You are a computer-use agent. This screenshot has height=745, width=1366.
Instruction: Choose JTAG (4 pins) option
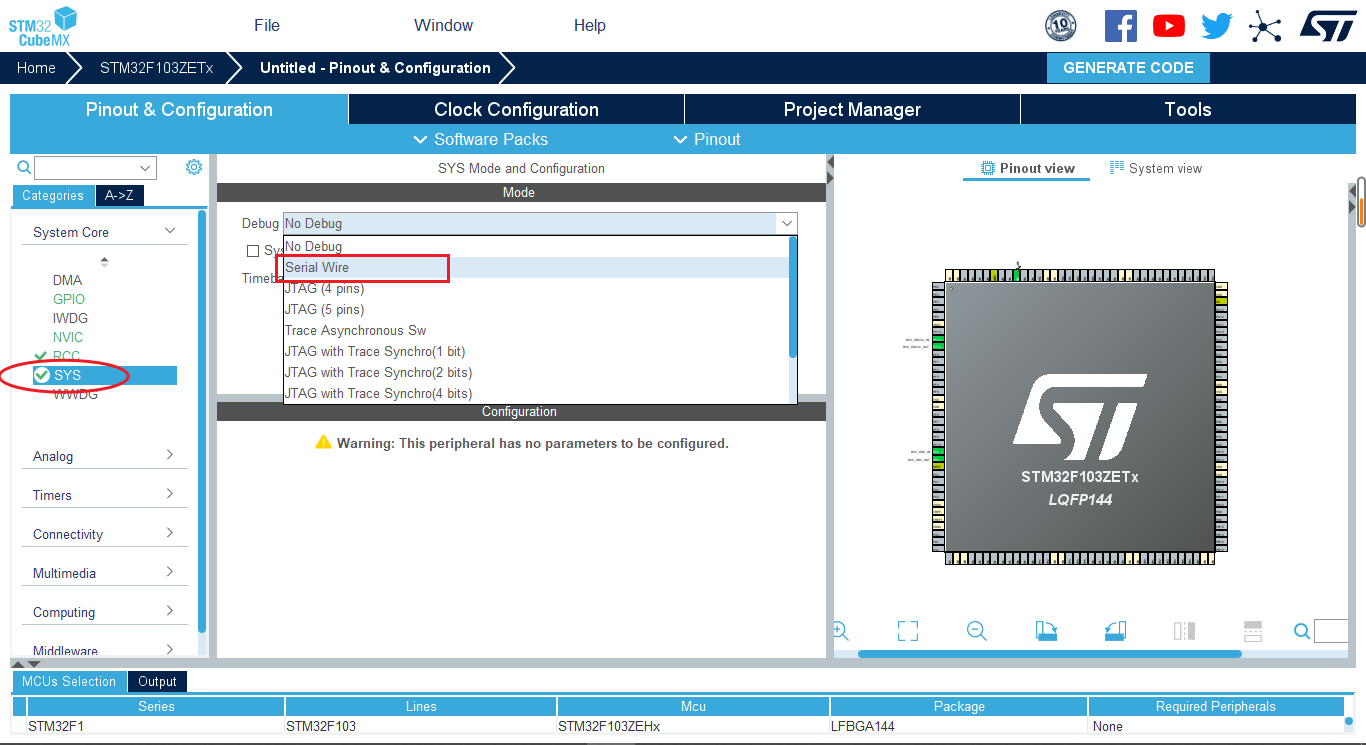click(x=536, y=288)
